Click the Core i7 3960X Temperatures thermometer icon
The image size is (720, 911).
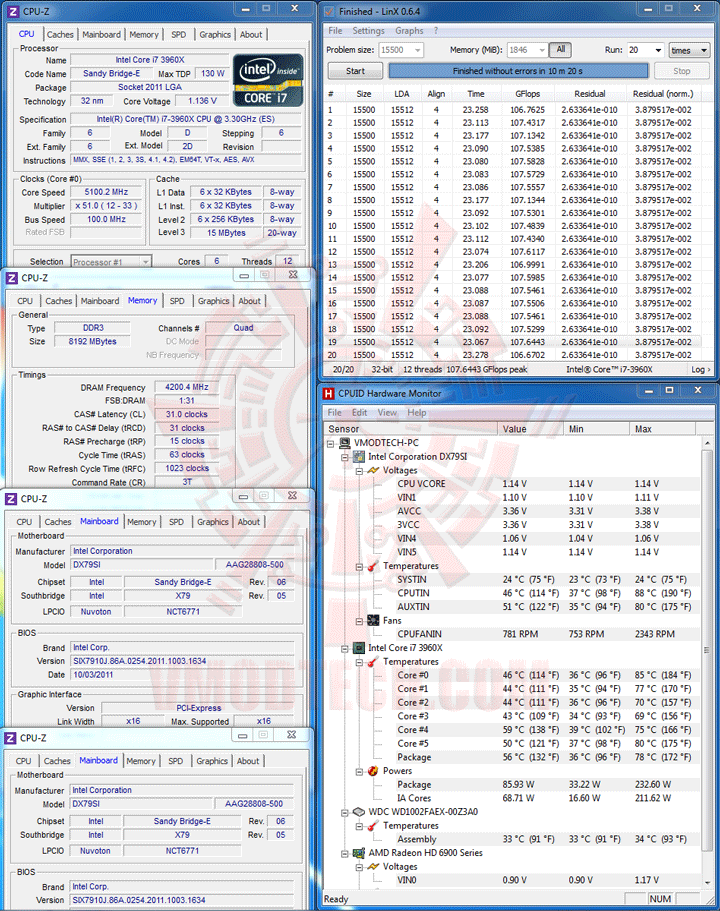(373, 662)
